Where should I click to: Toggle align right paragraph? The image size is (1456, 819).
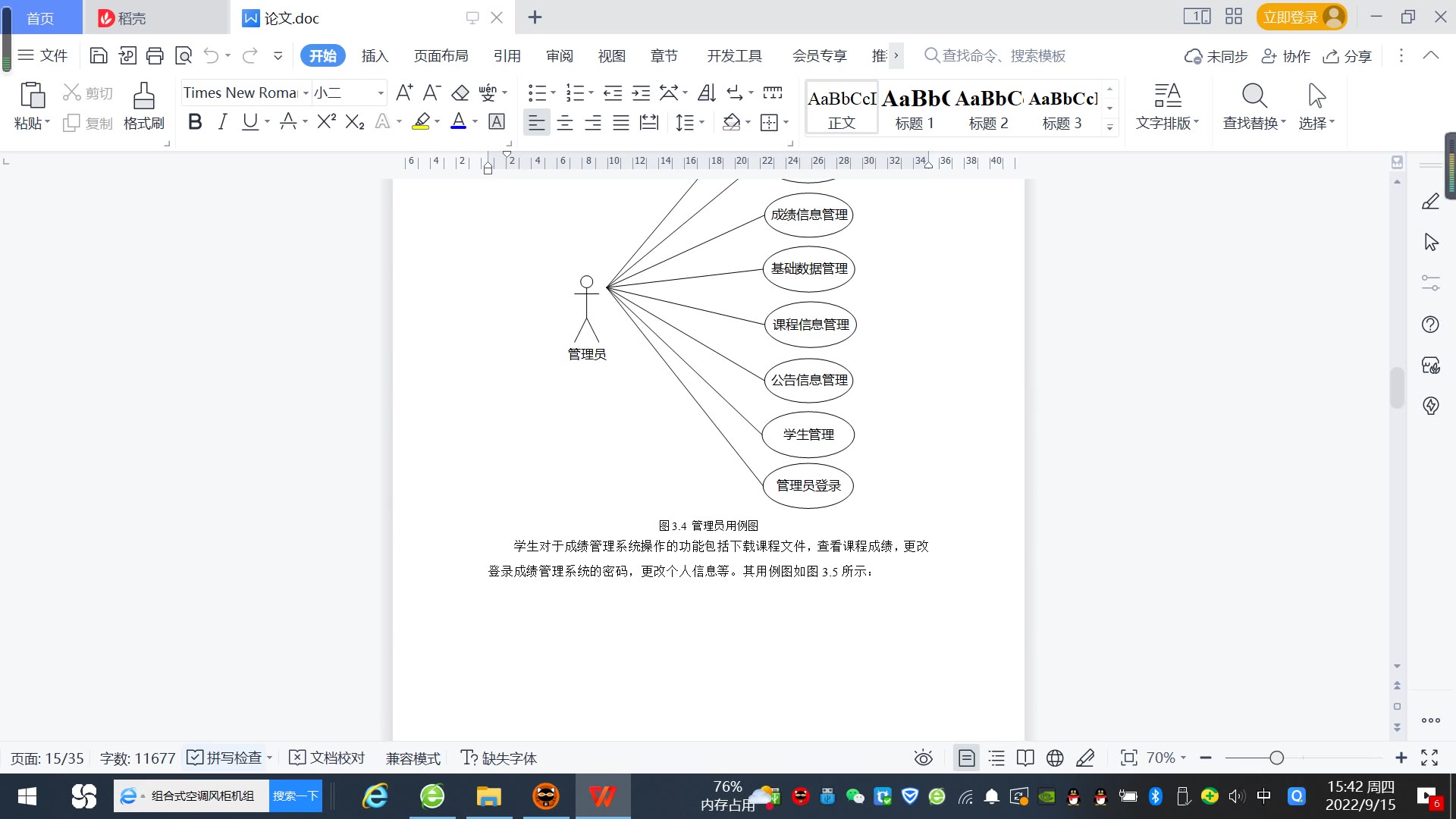tap(593, 122)
